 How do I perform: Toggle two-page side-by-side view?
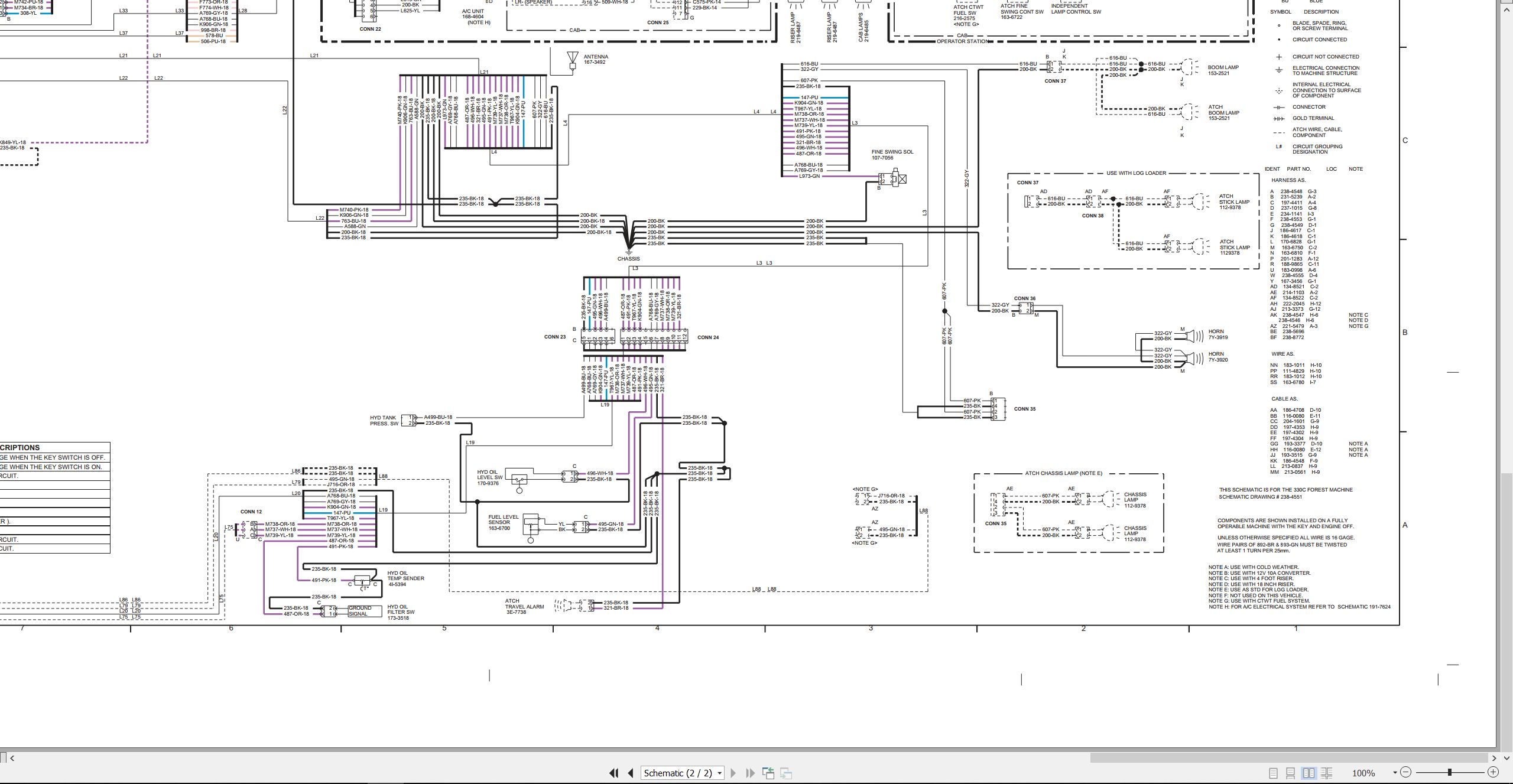pos(1309,773)
